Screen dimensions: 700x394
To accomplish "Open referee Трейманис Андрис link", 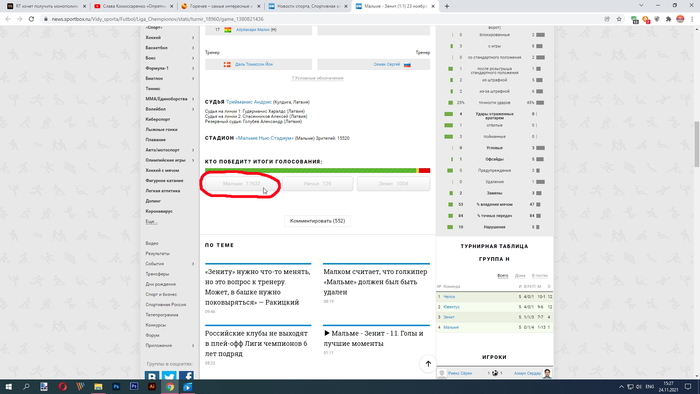I will (249, 102).
